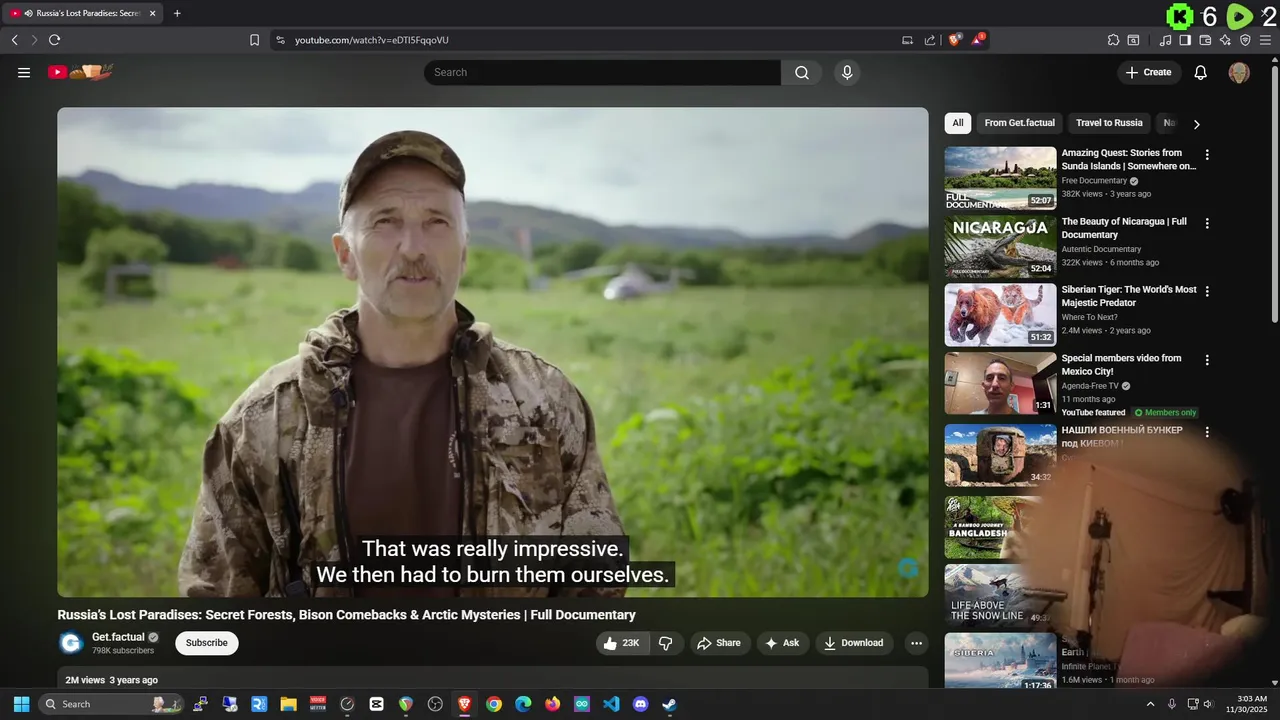The width and height of the screenshot is (1280, 720).
Task: Select the Travel to Russia chip
Action: tap(1109, 123)
